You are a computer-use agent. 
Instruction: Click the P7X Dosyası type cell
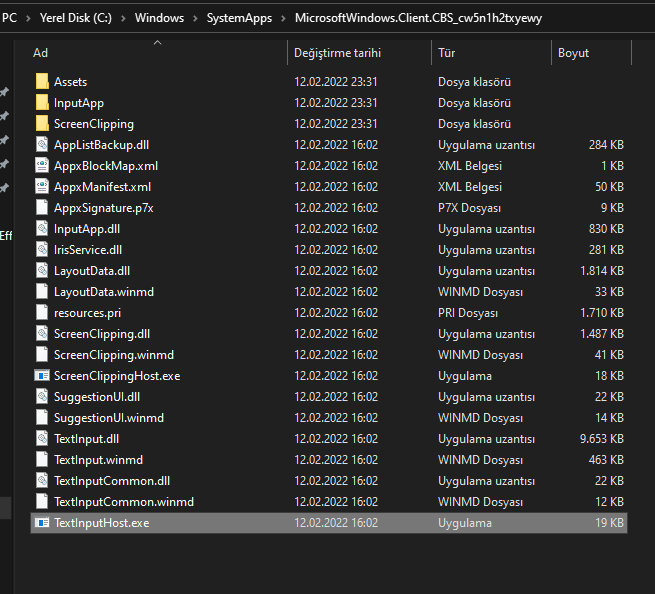pyautogui.click(x=469, y=208)
